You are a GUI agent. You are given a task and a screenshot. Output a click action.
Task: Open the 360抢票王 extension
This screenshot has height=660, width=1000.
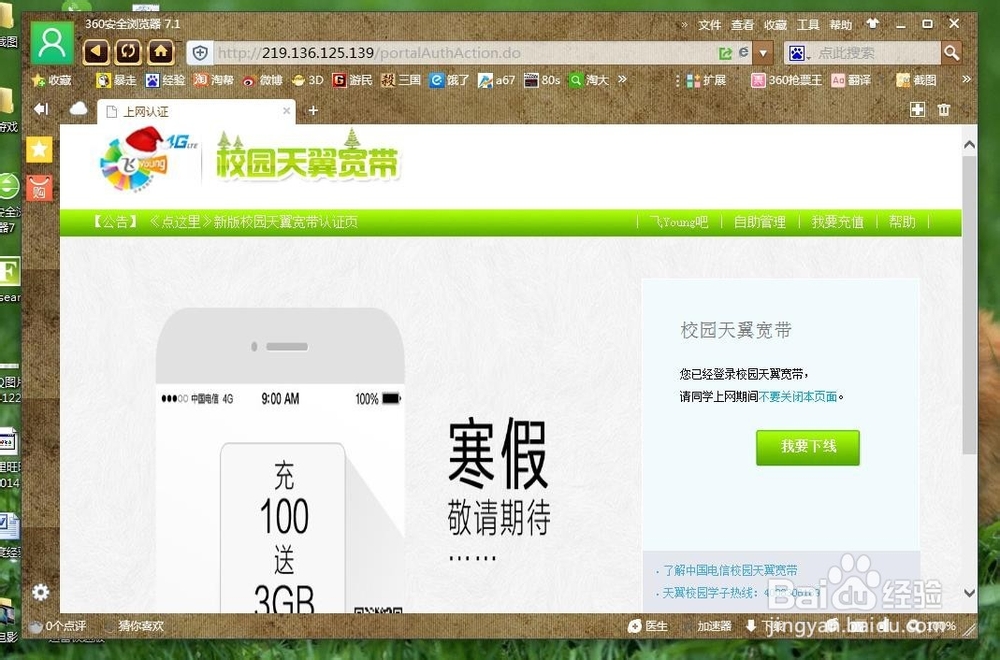(786, 80)
